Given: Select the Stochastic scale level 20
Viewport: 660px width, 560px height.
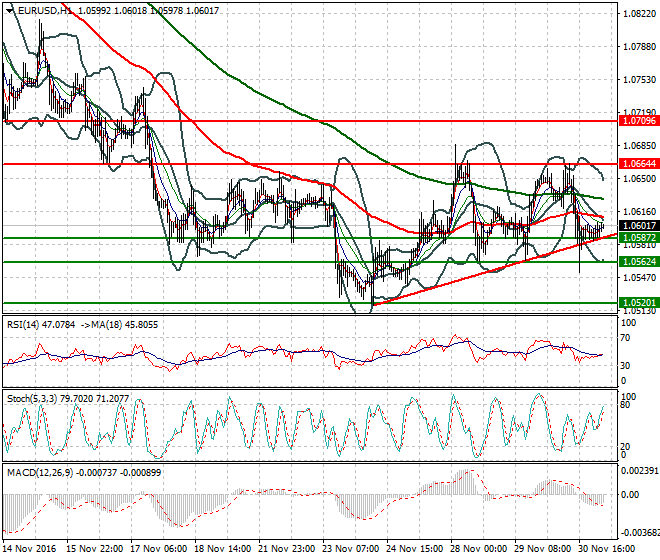Looking at the screenshot, I should click(x=625, y=447).
